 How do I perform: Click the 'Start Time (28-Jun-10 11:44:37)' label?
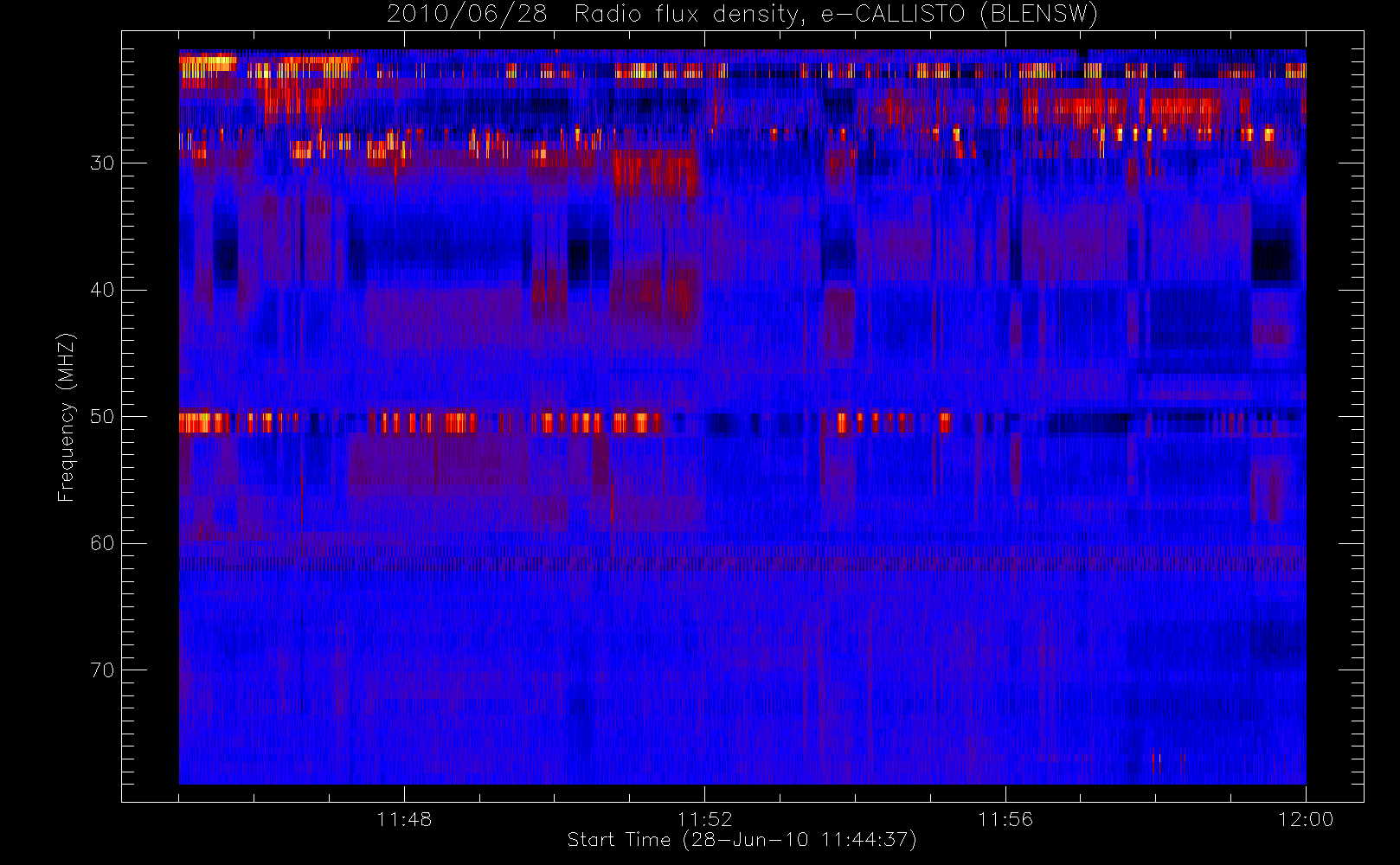click(x=742, y=840)
